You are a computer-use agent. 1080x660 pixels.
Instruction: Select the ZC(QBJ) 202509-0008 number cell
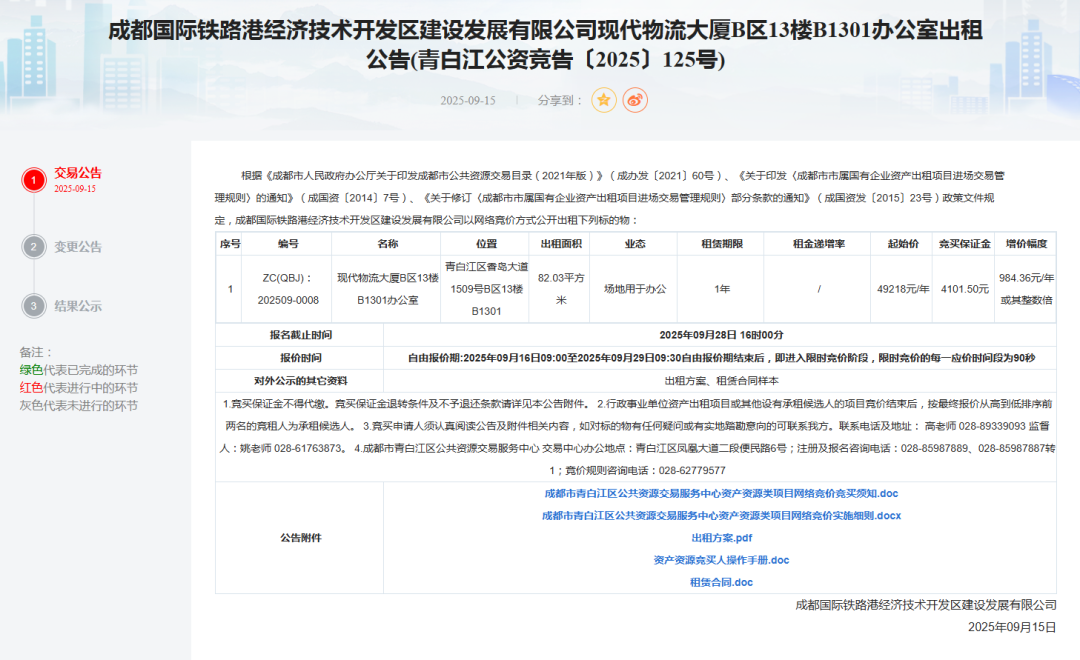pos(287,288)
